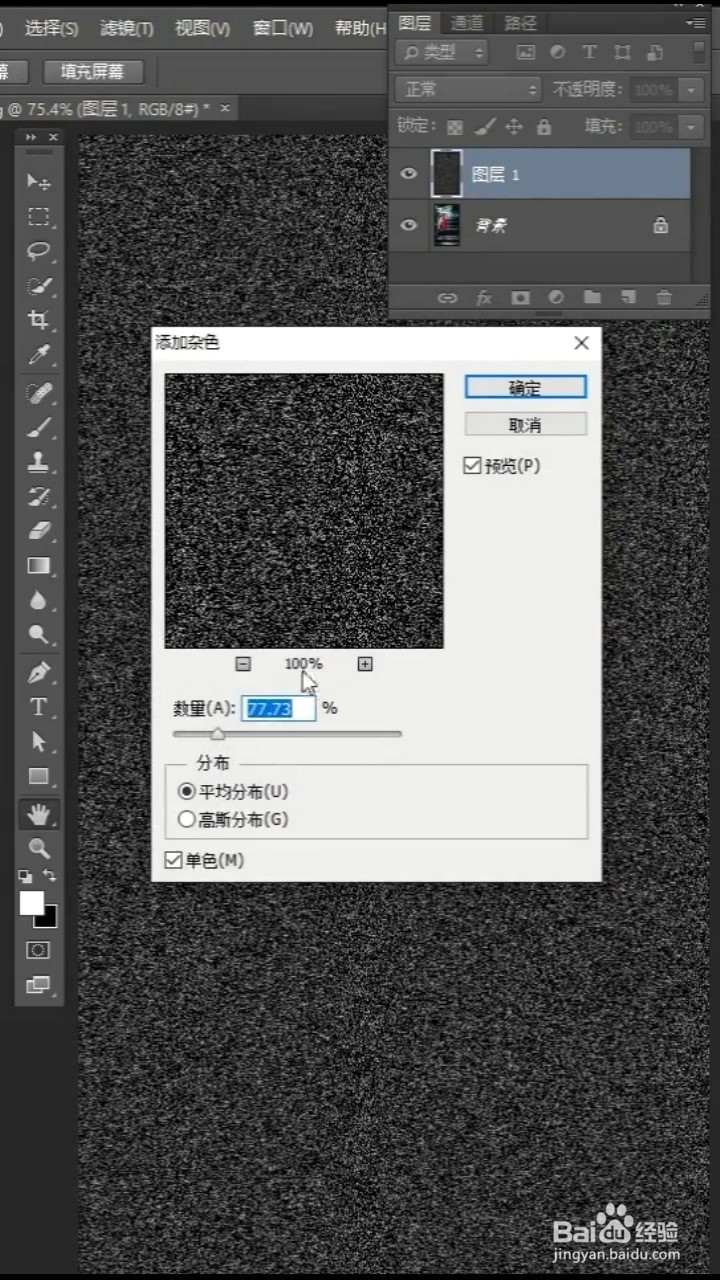Open the 选择(S) menu

[51, 28]
